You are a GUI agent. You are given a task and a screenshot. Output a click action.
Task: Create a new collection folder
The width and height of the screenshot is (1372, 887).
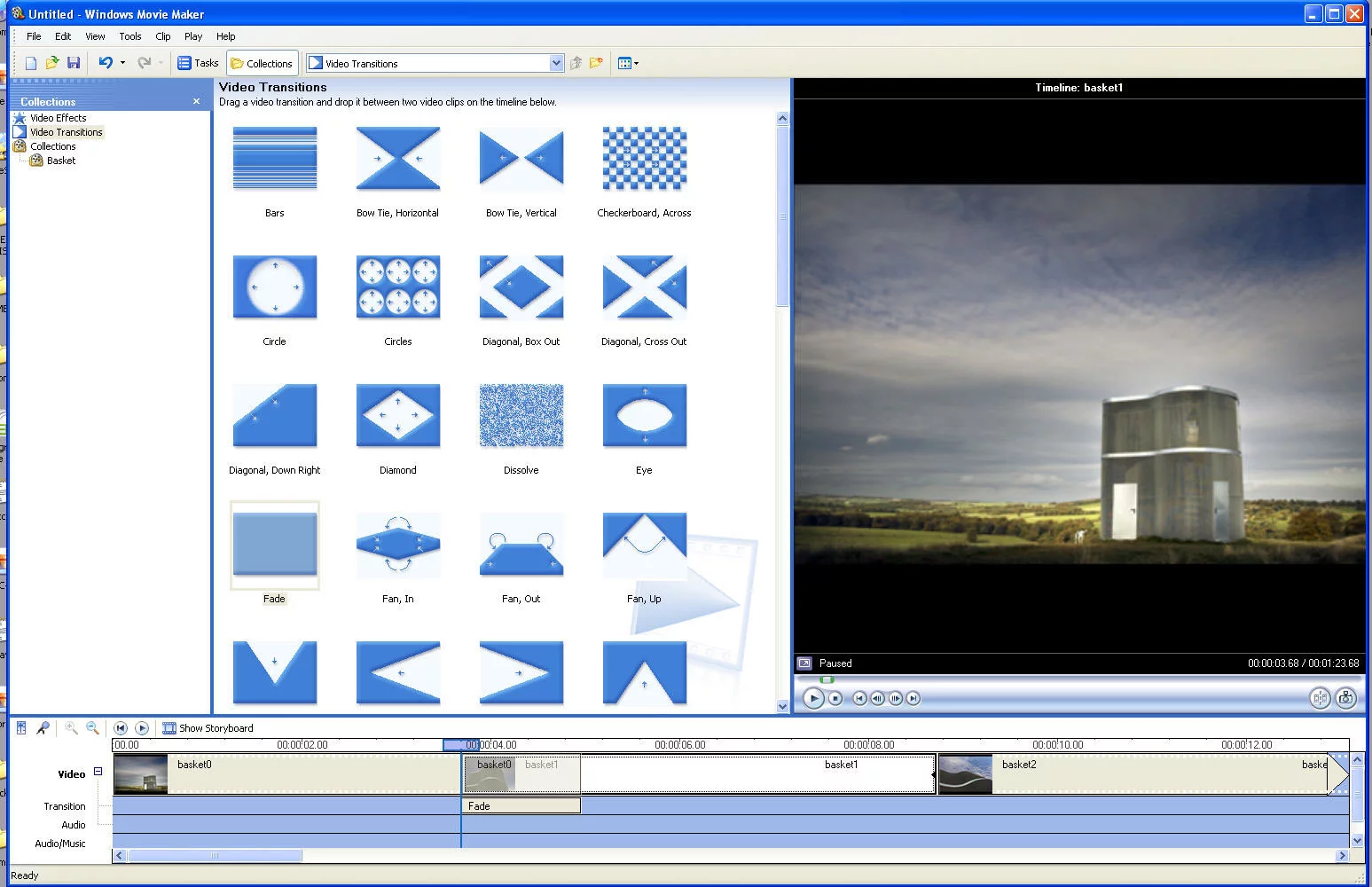pos(597,62)
